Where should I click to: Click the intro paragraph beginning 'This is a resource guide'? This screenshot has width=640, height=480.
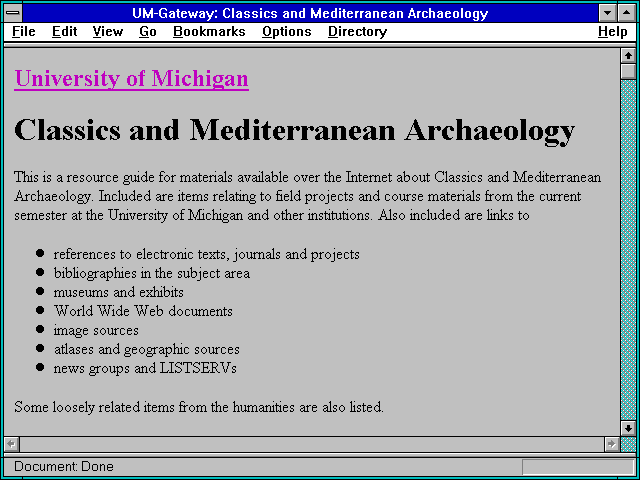pos(307,196)
